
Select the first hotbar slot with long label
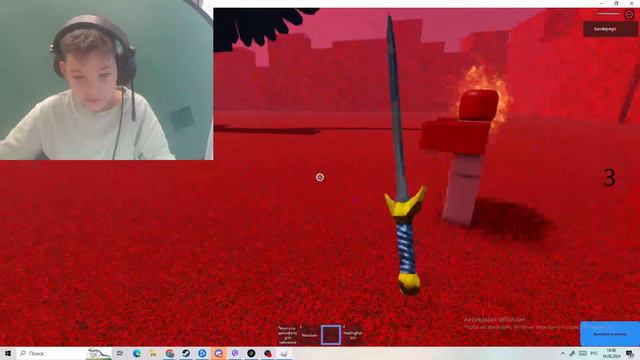click(288, 335)
